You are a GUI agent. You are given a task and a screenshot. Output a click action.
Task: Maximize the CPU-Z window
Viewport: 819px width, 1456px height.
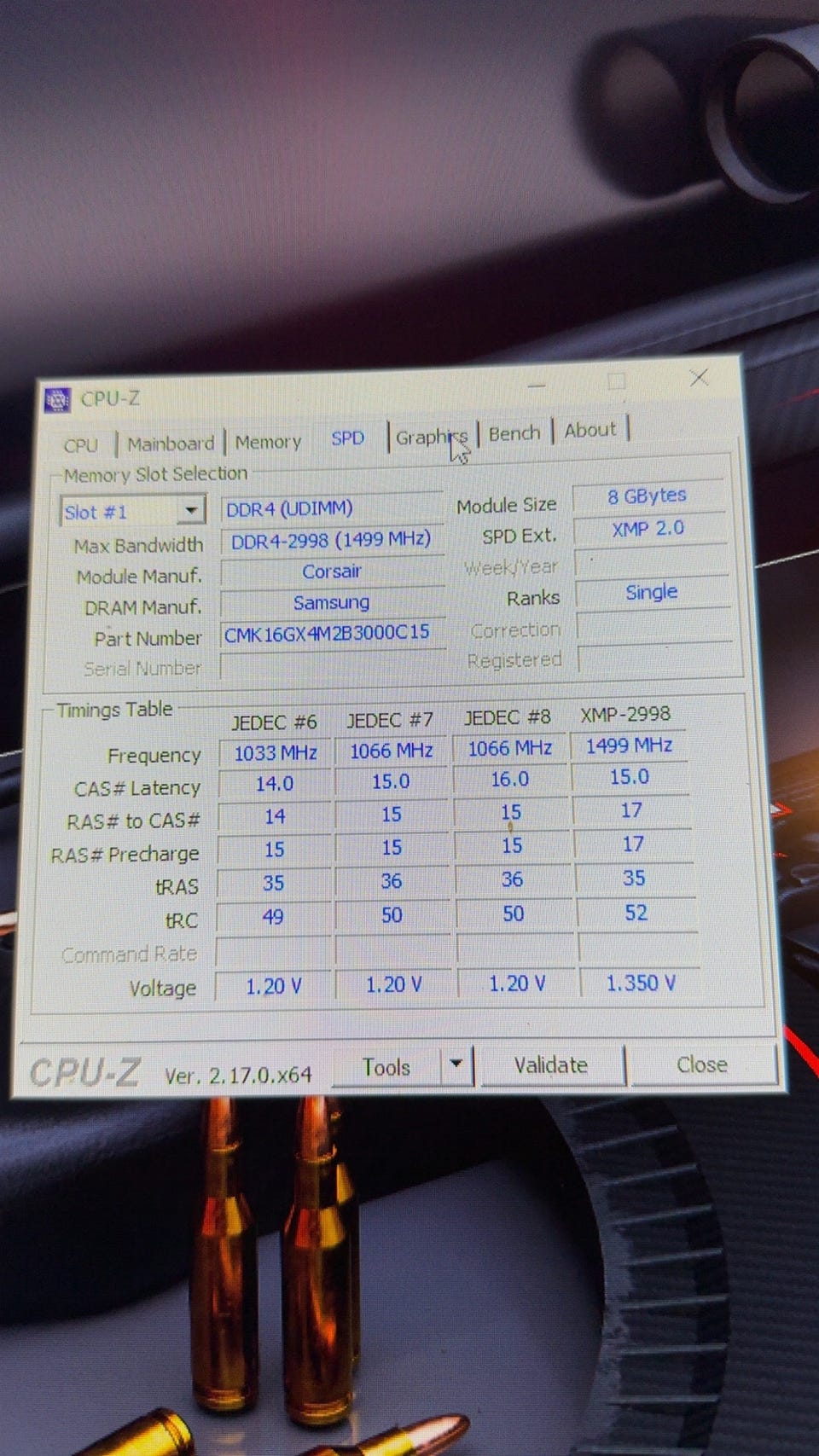(x=617, y=381)
